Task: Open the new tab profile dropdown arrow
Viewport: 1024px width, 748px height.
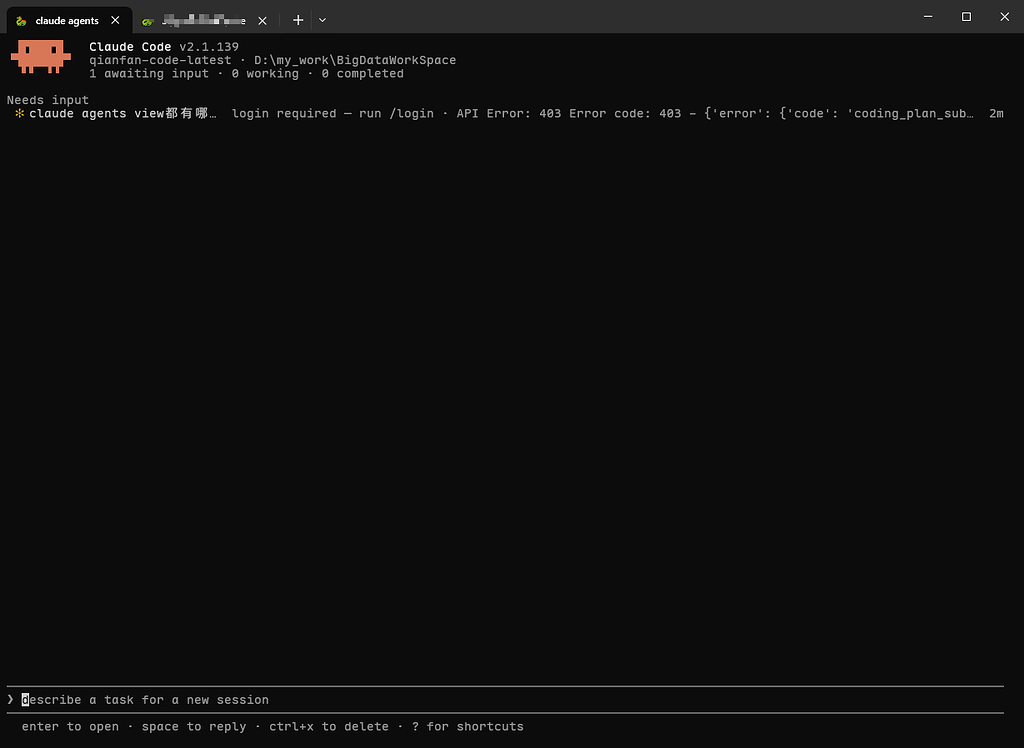Action: (323, 20)
